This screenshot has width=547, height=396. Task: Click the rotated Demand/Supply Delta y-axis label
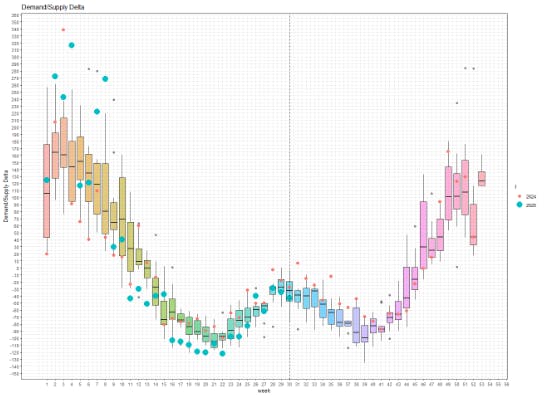click(x=6, y=196)
